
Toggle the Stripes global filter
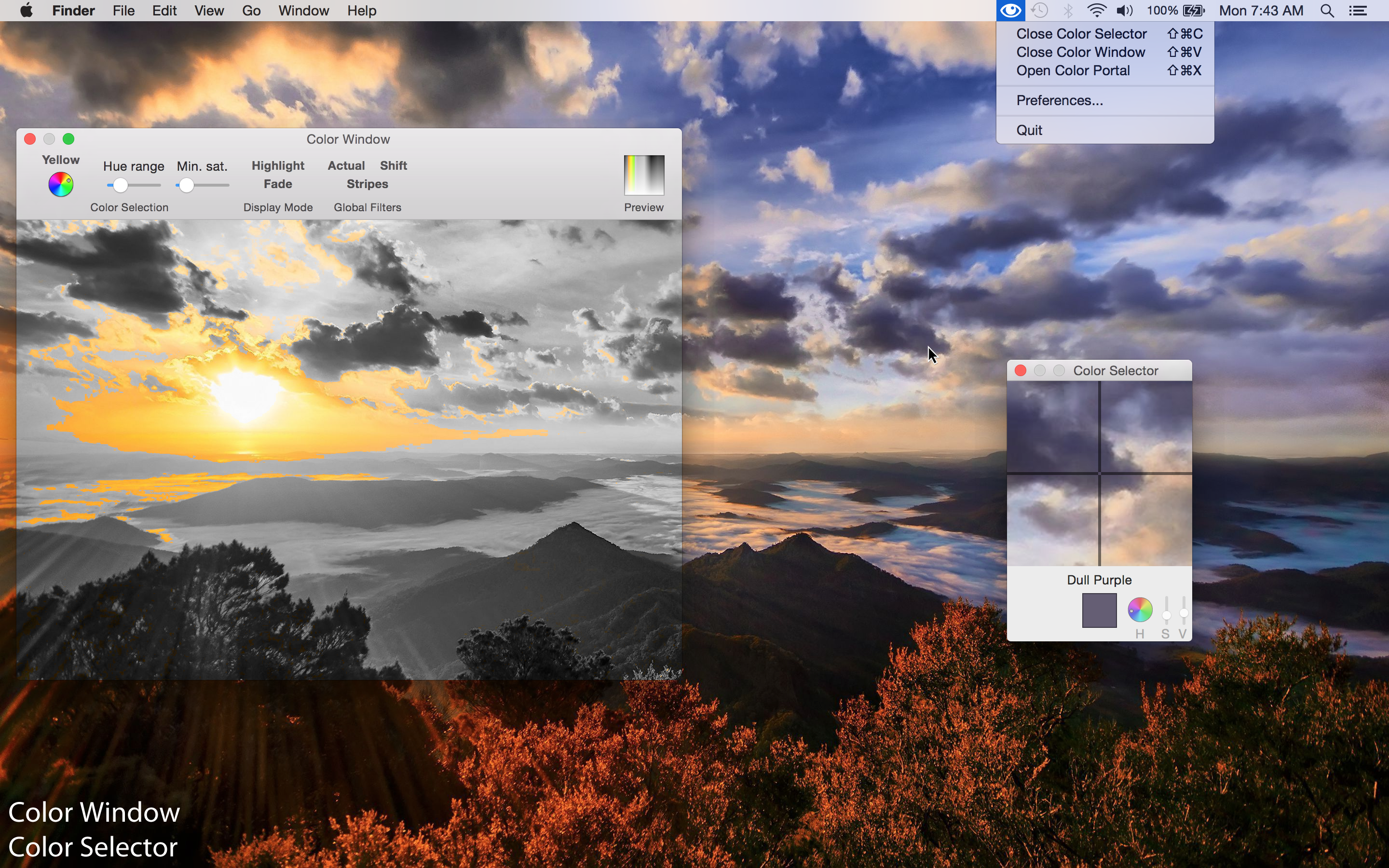click(x=368, y=184)
